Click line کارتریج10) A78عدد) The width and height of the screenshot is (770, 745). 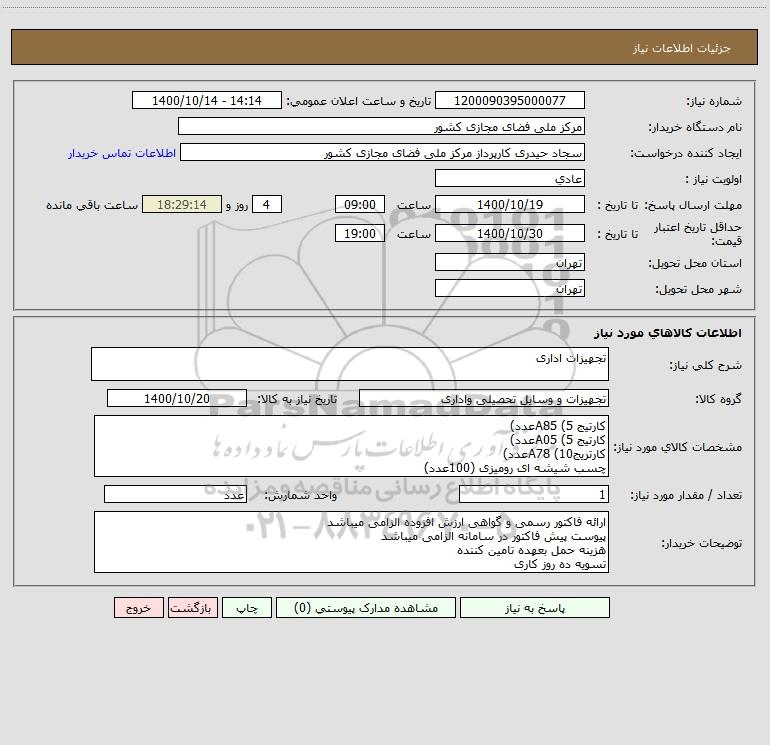pyautogui.click(x=554, y=454)
